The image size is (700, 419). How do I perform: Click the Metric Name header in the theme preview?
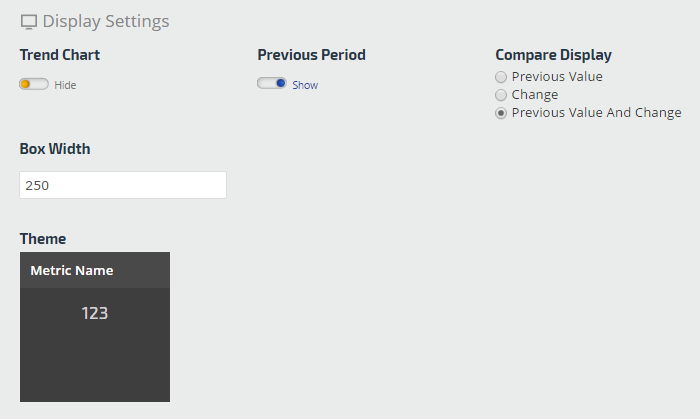72,270
